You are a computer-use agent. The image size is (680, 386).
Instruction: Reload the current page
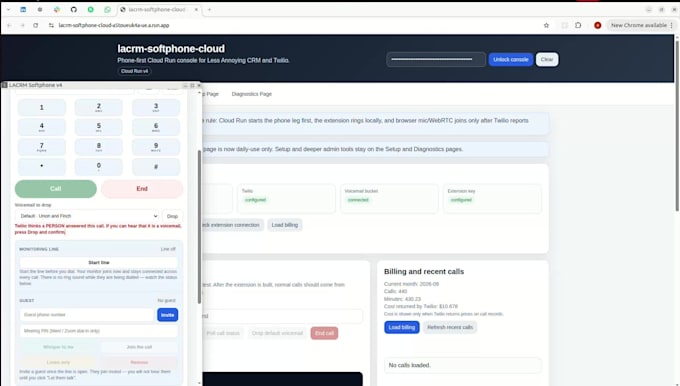(36, 25)
